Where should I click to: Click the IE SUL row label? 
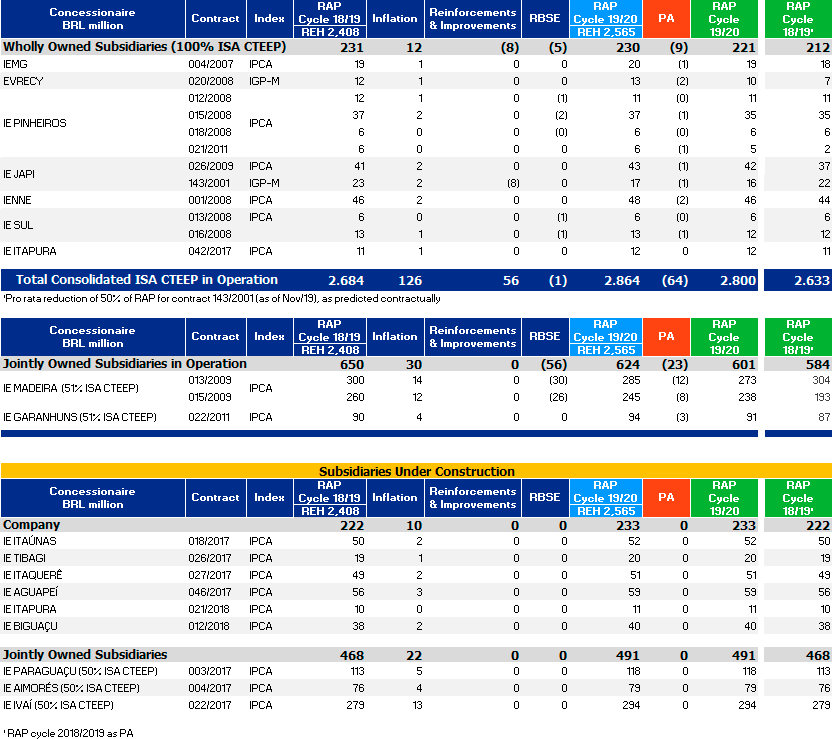pos(18,225)
